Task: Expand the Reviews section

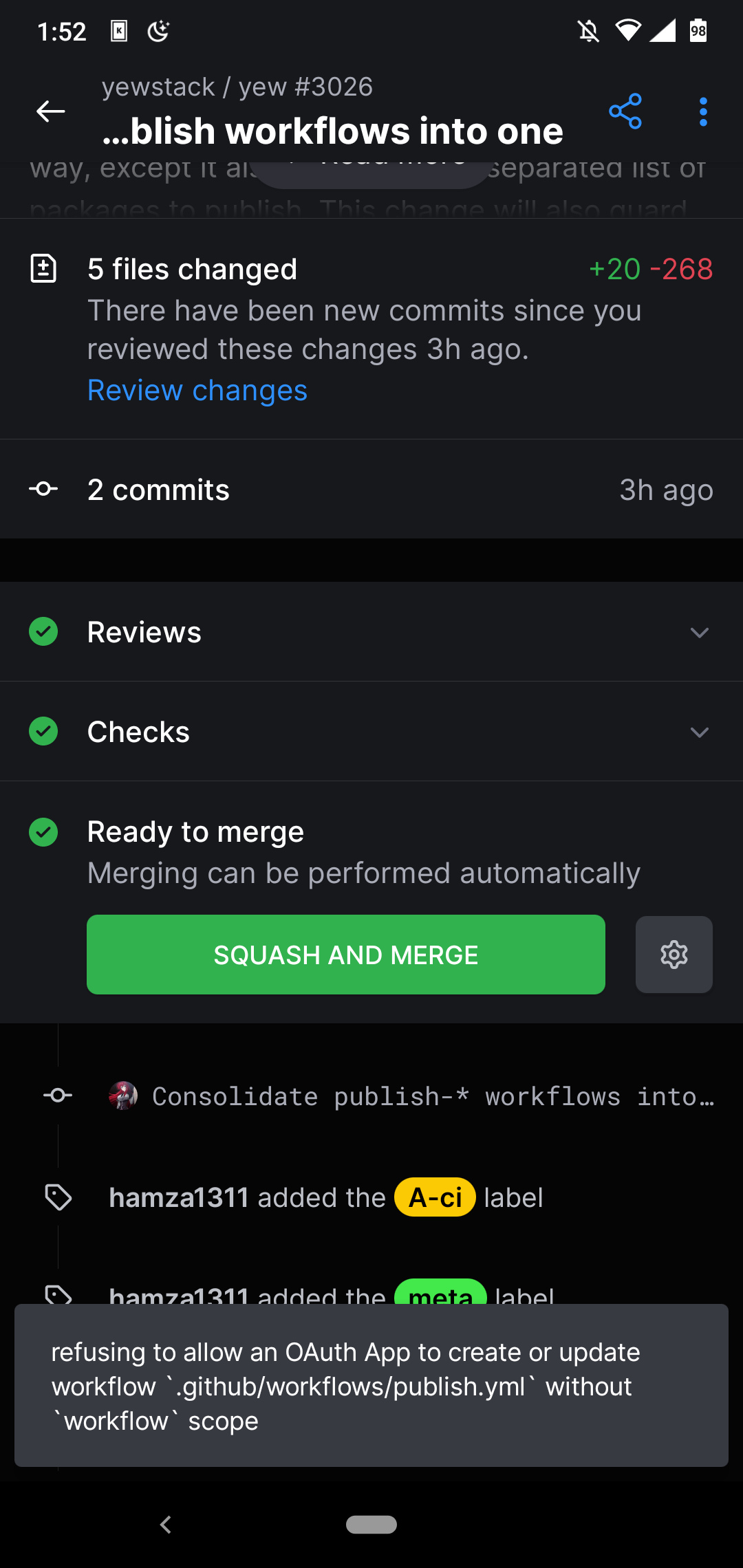Action: [699, 632]
